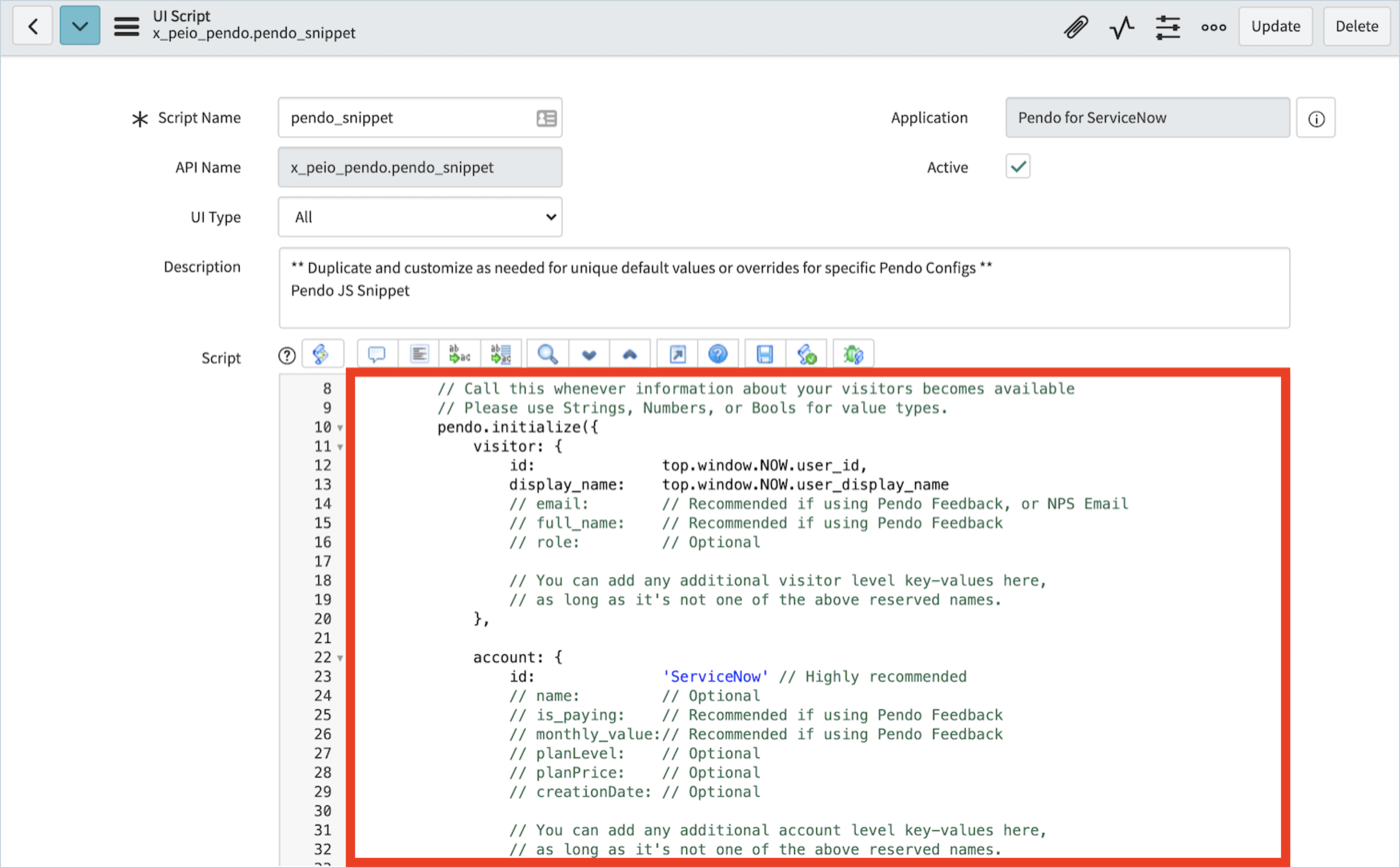
Task: Toggle full screen editor icon
Action: click(677, 354)
